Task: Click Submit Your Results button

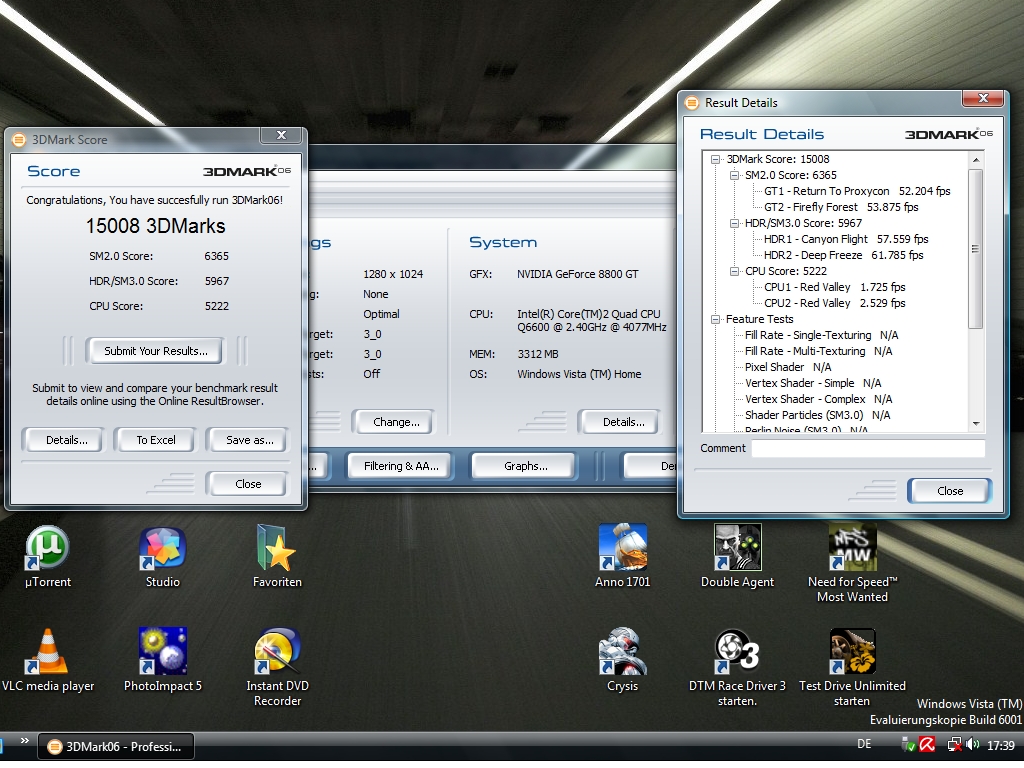Action: tap(155, 351)
